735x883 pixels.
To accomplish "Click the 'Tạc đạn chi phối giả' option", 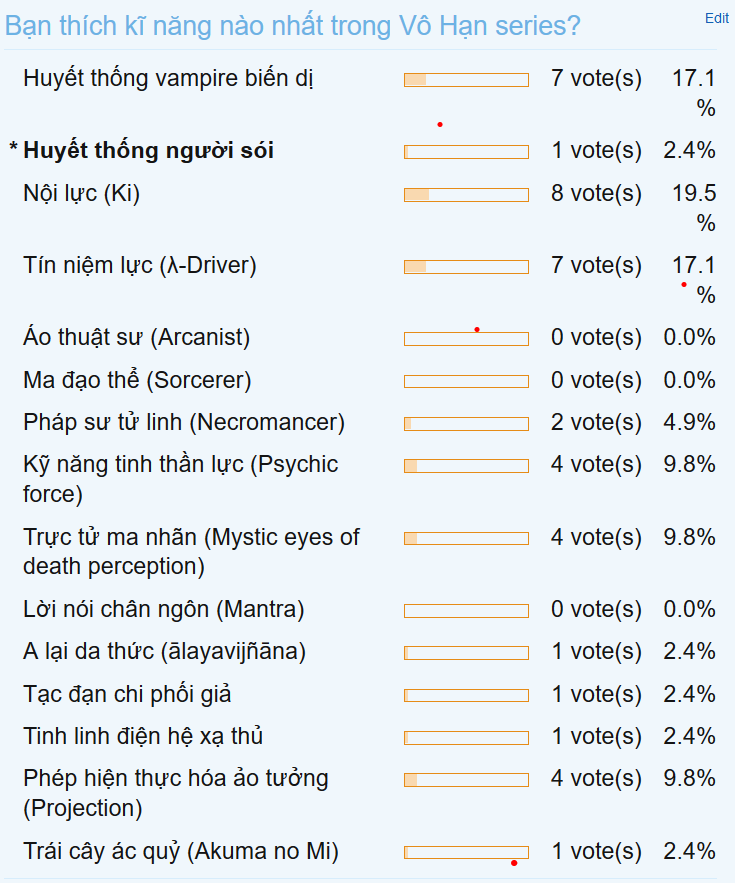I will 127,694.
